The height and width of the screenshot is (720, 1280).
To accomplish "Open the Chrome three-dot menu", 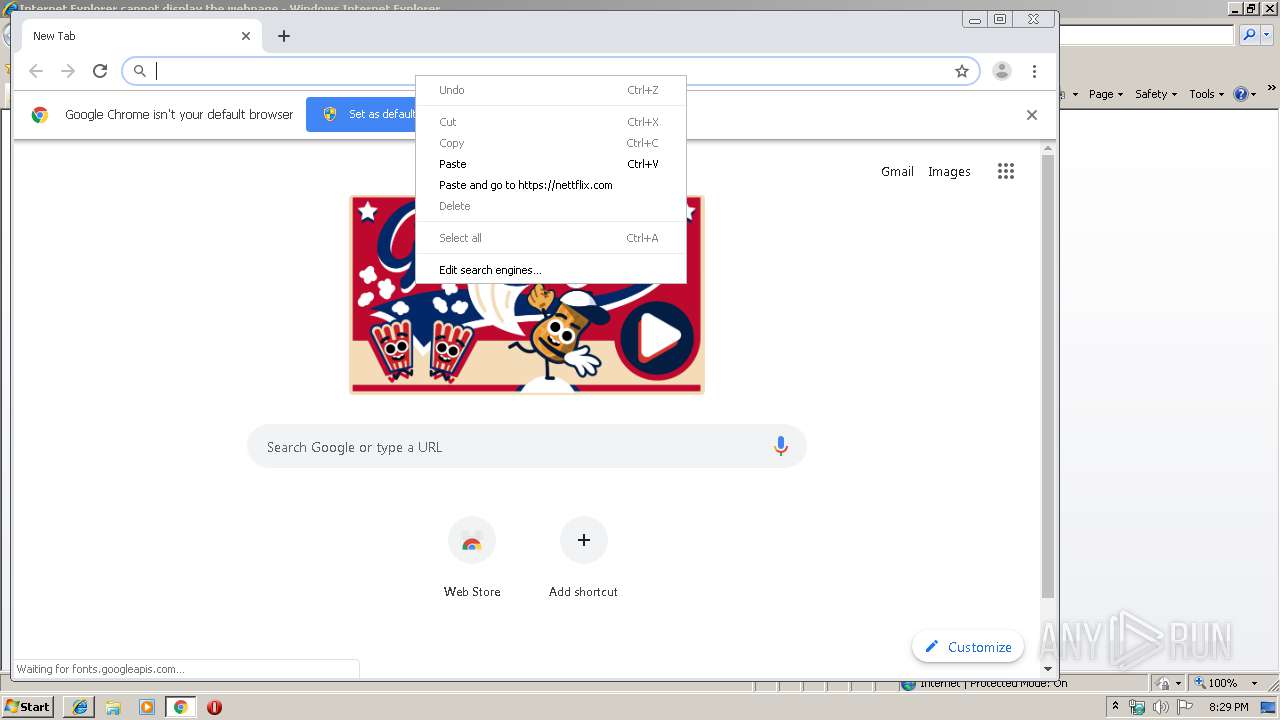I will pos(1034,71).
